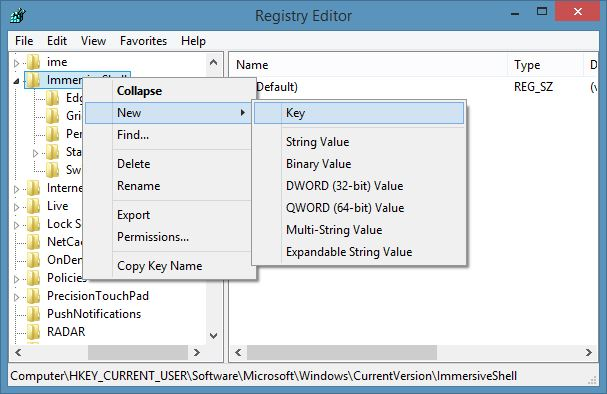Open the File menu
The image size is (607, 394).
pos(24,41)
